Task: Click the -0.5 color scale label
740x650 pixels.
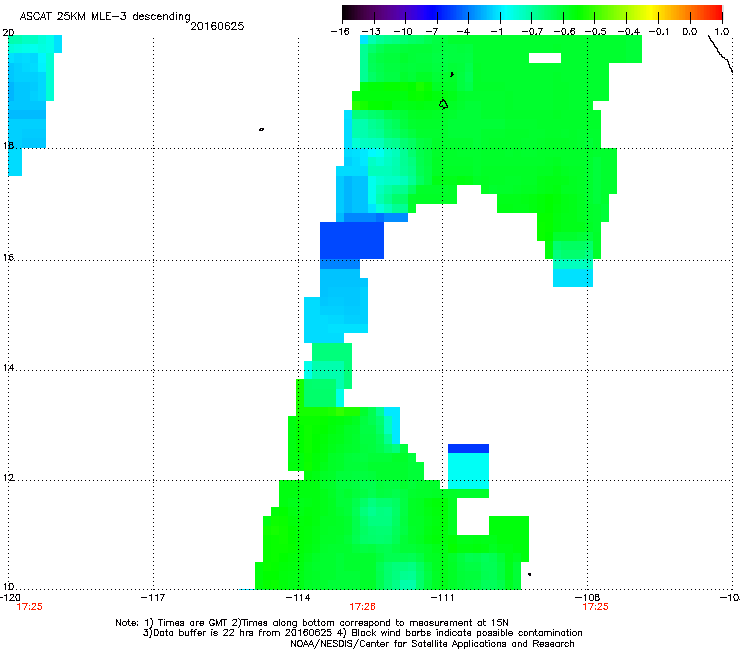Action: 595,32
